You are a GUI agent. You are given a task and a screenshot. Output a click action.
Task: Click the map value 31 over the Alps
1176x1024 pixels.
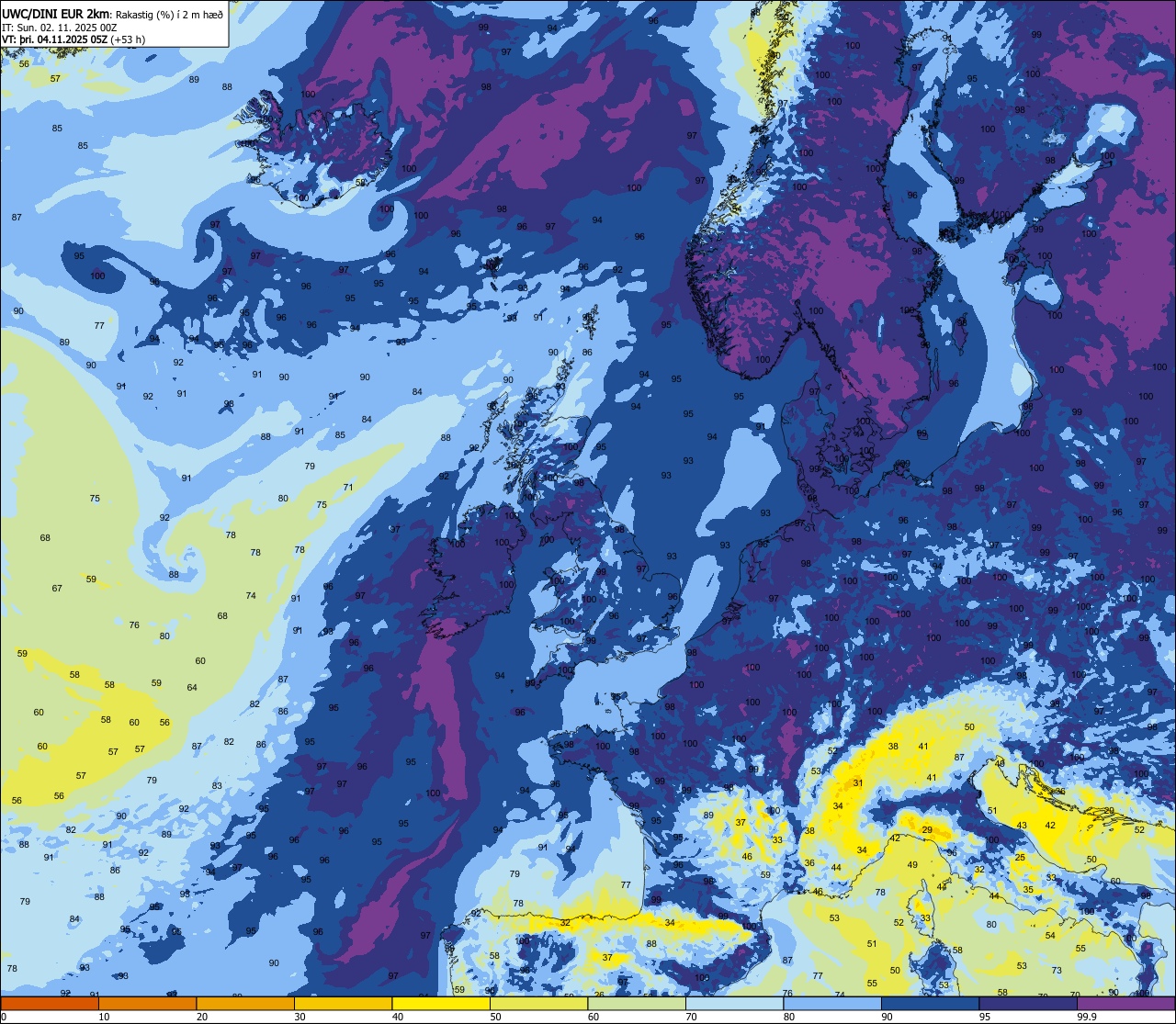pyautogui.click(x=858, y=783)
